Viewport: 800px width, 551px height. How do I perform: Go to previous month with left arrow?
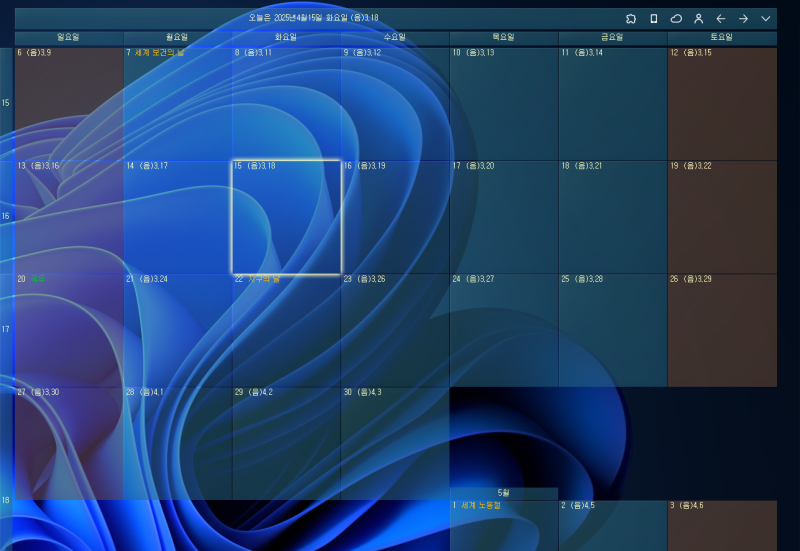721,19
